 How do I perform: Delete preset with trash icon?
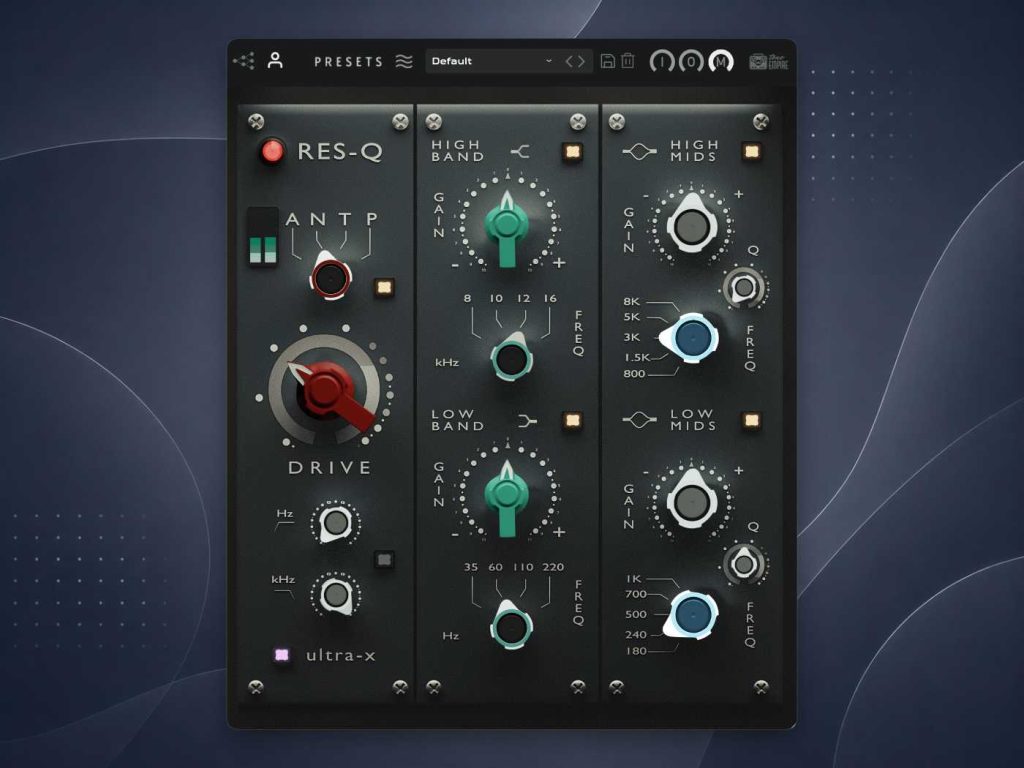click(x=628, y=61)
